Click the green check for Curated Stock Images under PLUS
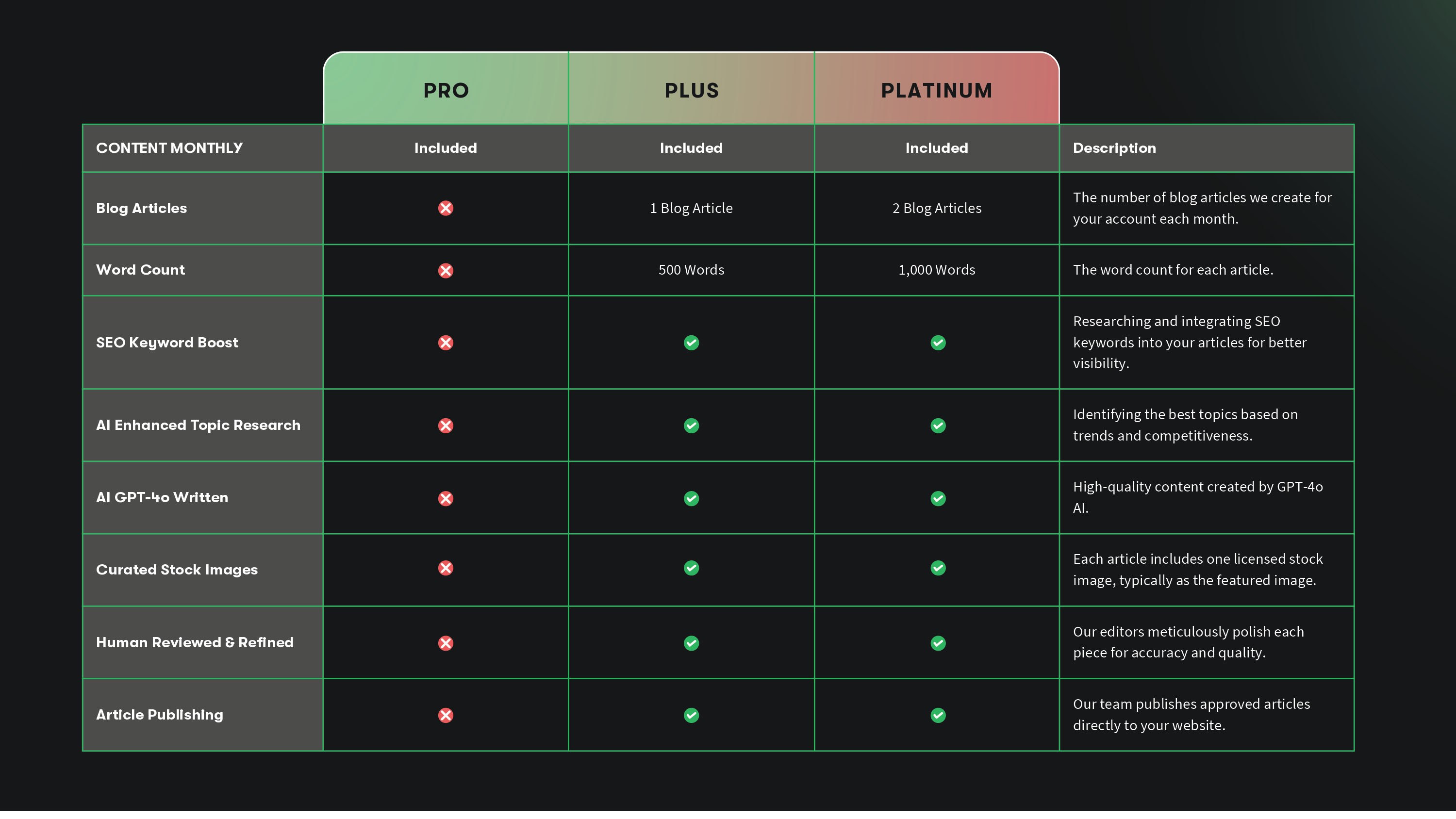The height and width of the screenshot is (819, 1456). tap(691, 568)
